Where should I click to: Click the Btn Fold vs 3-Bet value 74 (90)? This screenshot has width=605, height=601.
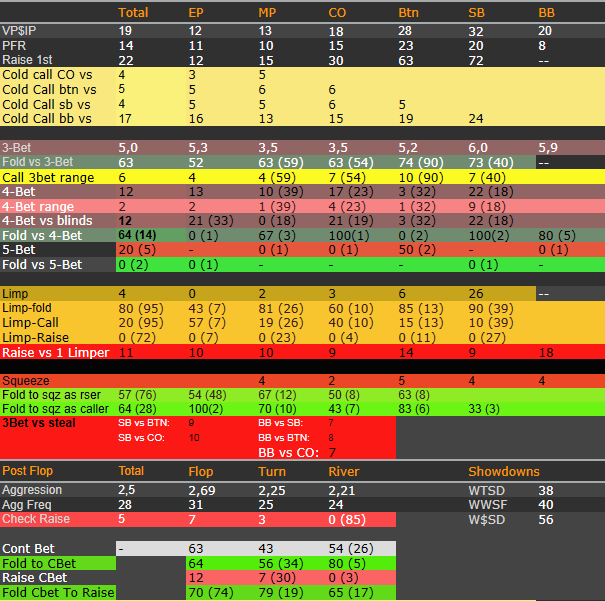pyautogui.click(x=421, y=162)
